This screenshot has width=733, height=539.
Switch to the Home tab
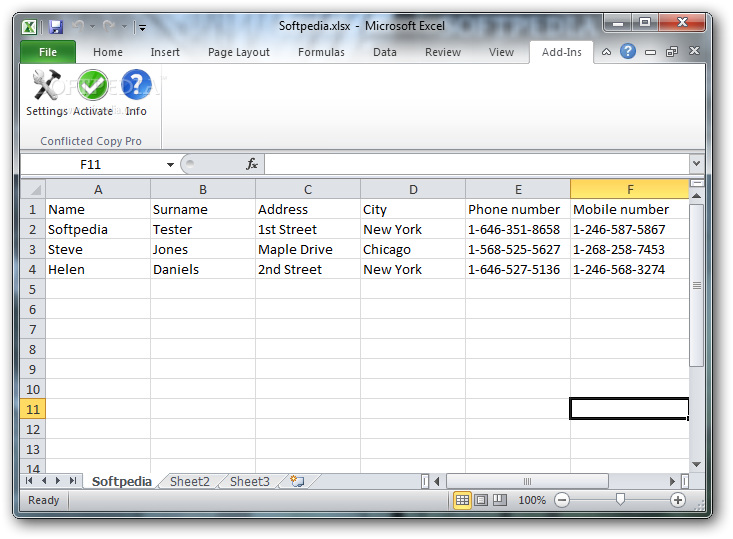tap(108, 52)
